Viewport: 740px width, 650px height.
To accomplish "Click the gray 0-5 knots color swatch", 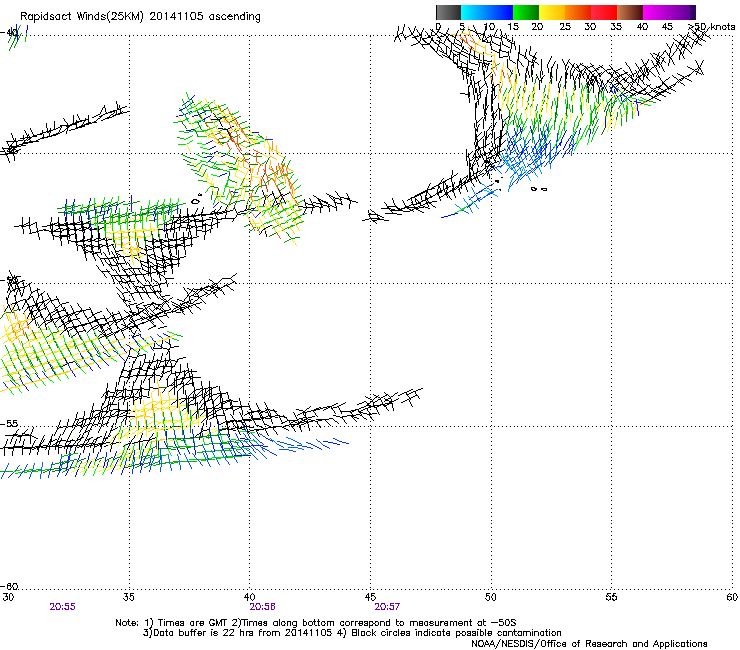I will 448,12.
